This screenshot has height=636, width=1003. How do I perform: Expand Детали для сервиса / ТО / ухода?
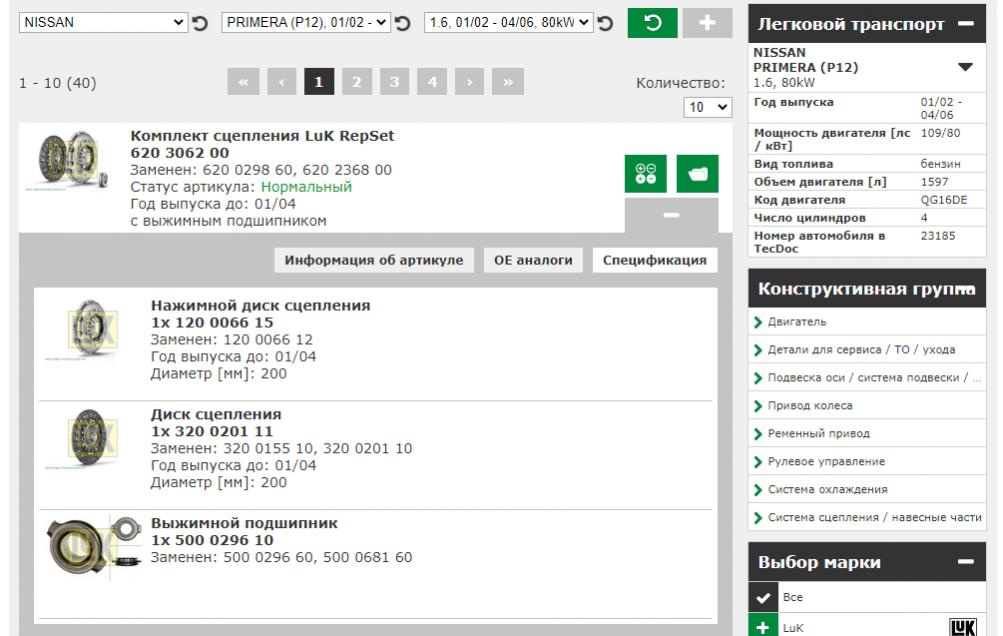pos(867,349)
